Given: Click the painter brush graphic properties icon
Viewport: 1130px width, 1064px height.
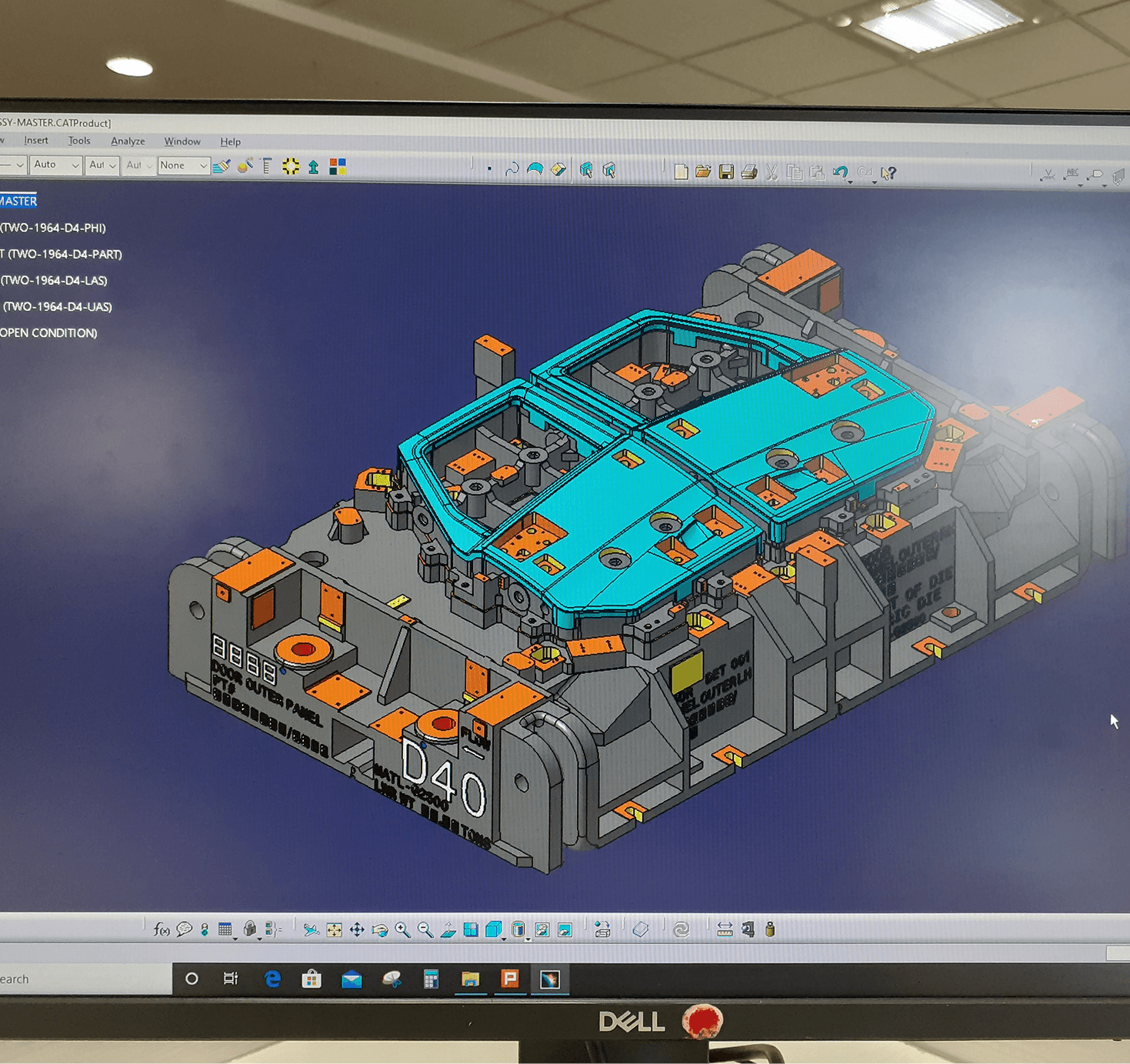Looking at the screenshot, I should click(x=222, y=165).
